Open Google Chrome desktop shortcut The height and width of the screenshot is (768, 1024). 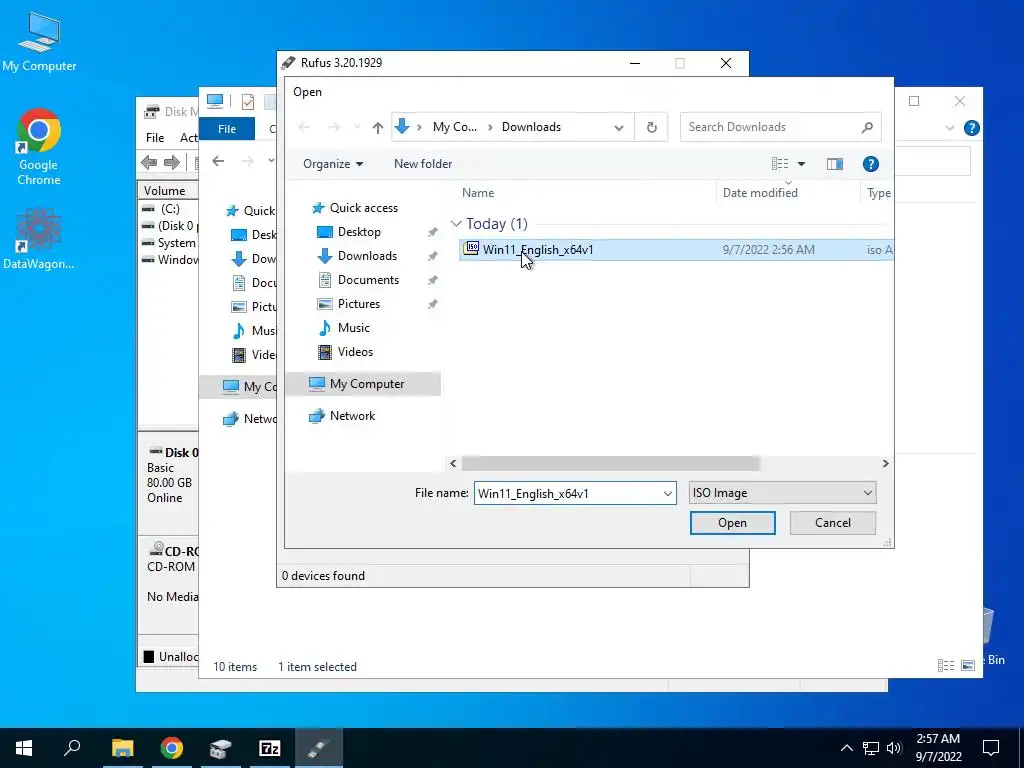(39, 147)
